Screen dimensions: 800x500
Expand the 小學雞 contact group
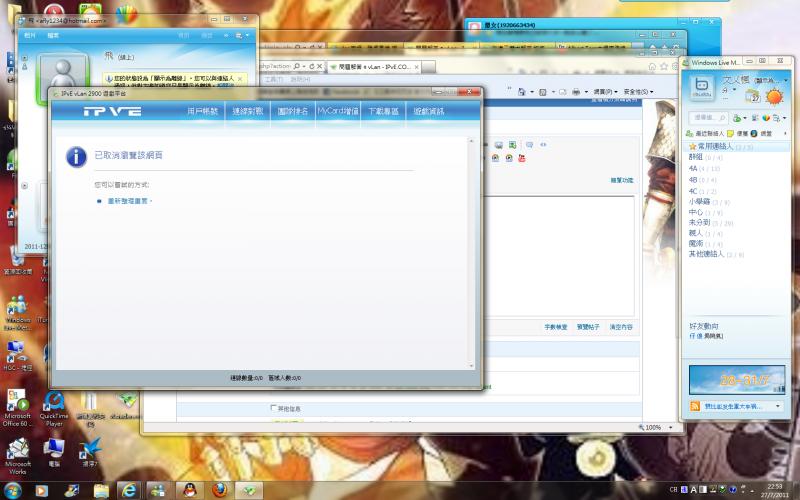click(709, 202)
